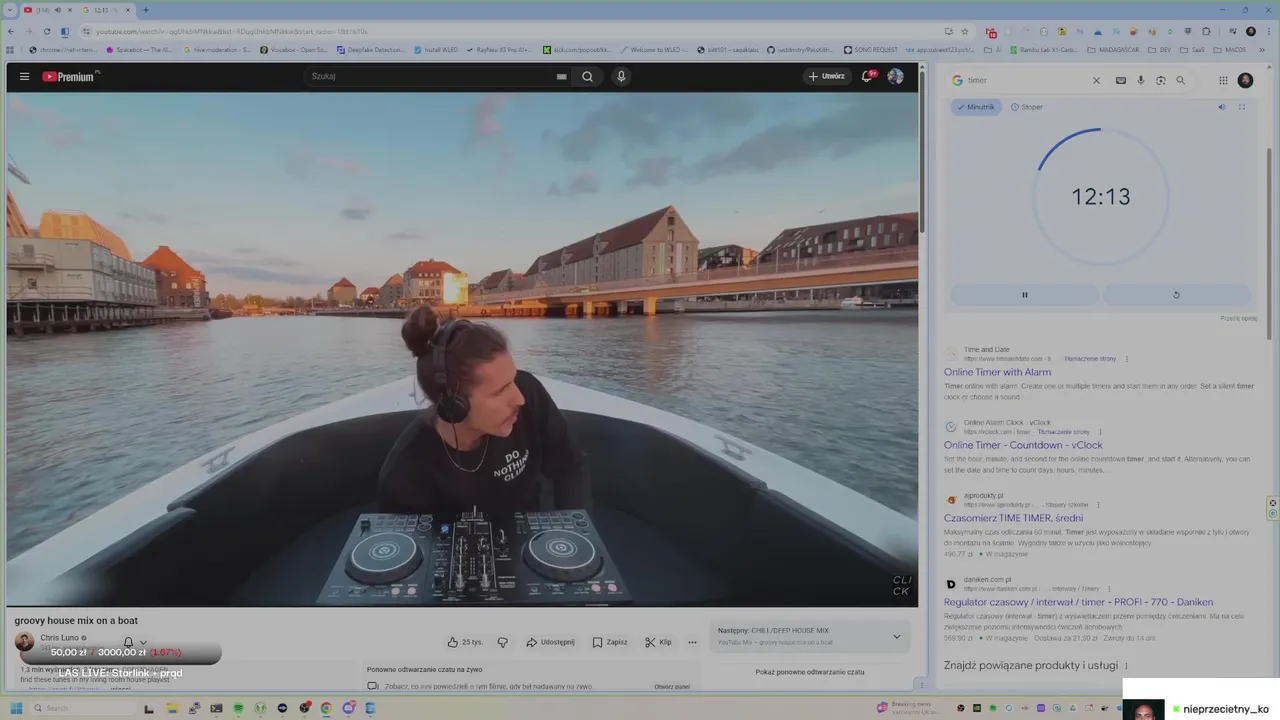This screenshot has width=1280, height=720.
Task: Open 'Online Timer - Countdown - vClock' result
Action: pyautogui.click(x=1023, y=445)
